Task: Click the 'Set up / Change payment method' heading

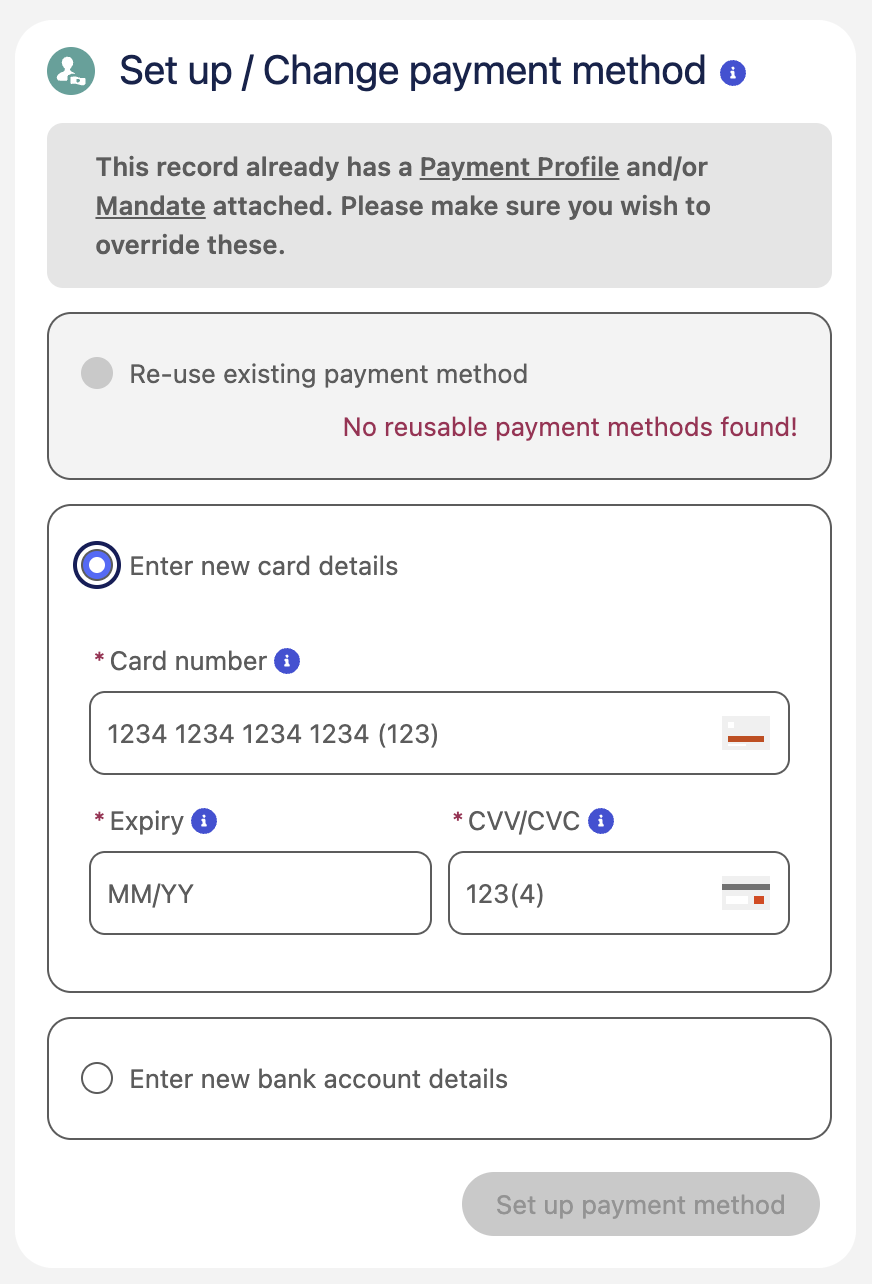Action: click(x=412, y=72)
